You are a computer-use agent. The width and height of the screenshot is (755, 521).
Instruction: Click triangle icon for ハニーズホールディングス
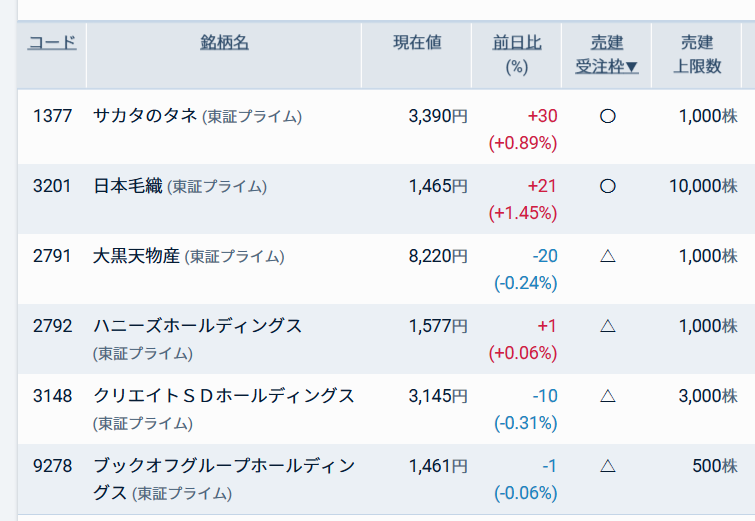click(607, 326)
